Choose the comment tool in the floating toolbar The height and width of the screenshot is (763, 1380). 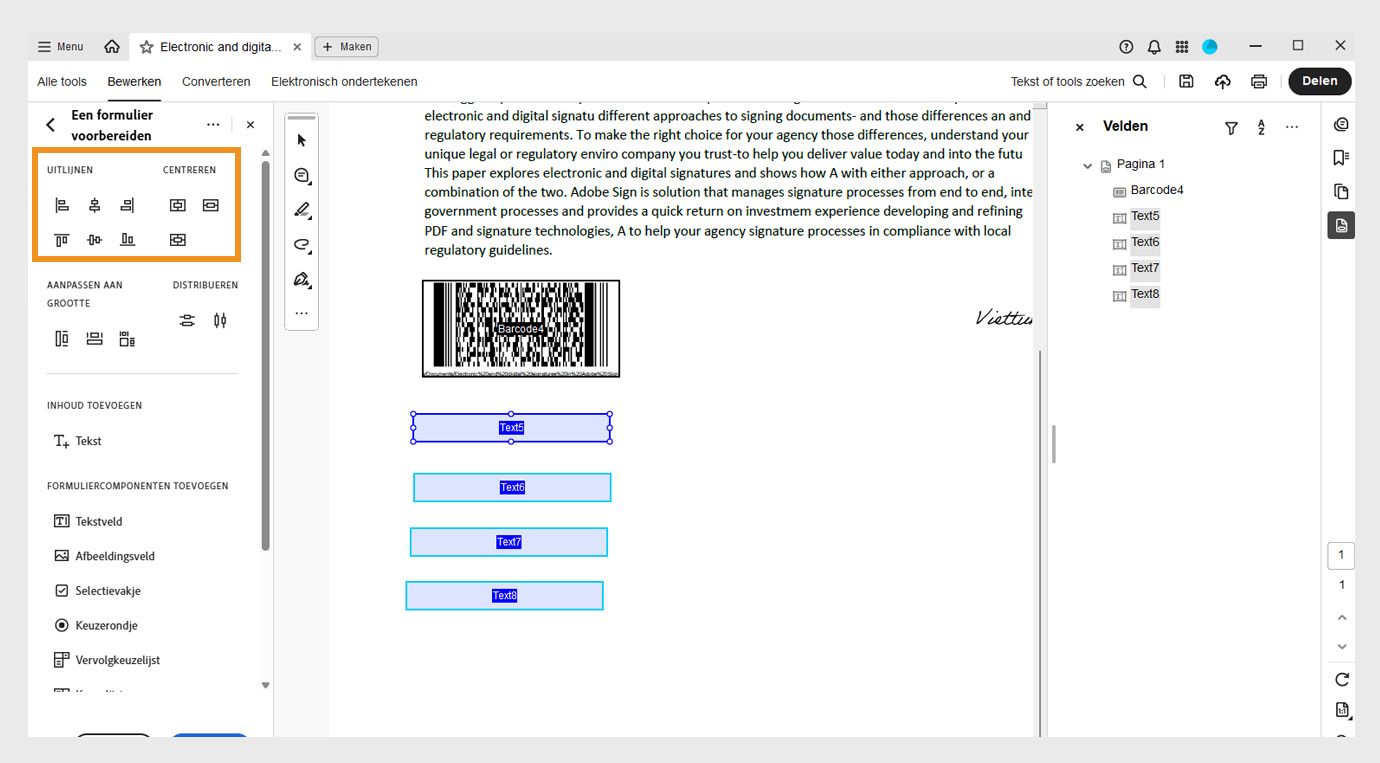click(x=302, y=176)
